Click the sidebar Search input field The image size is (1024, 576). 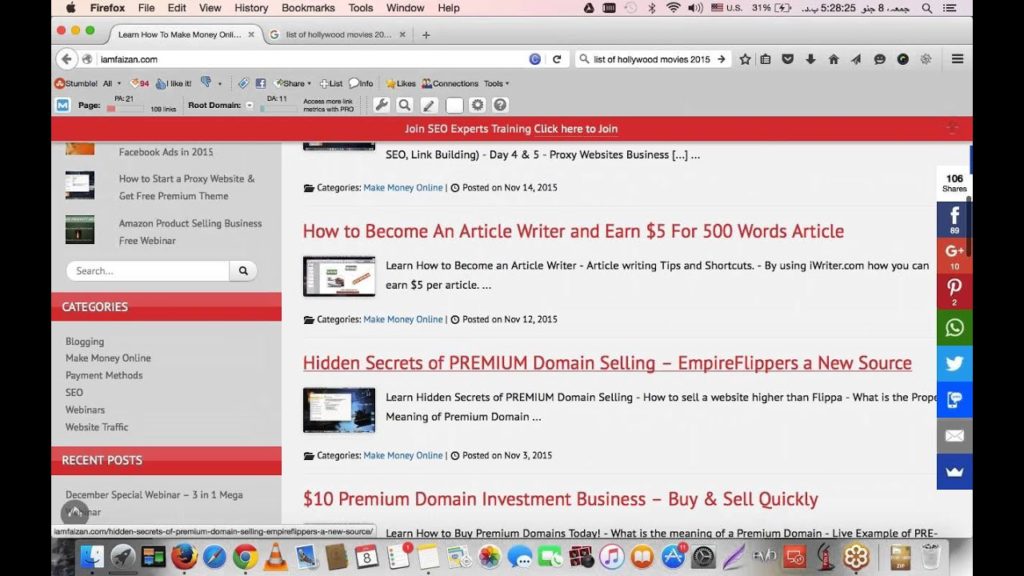click(148, 270)
